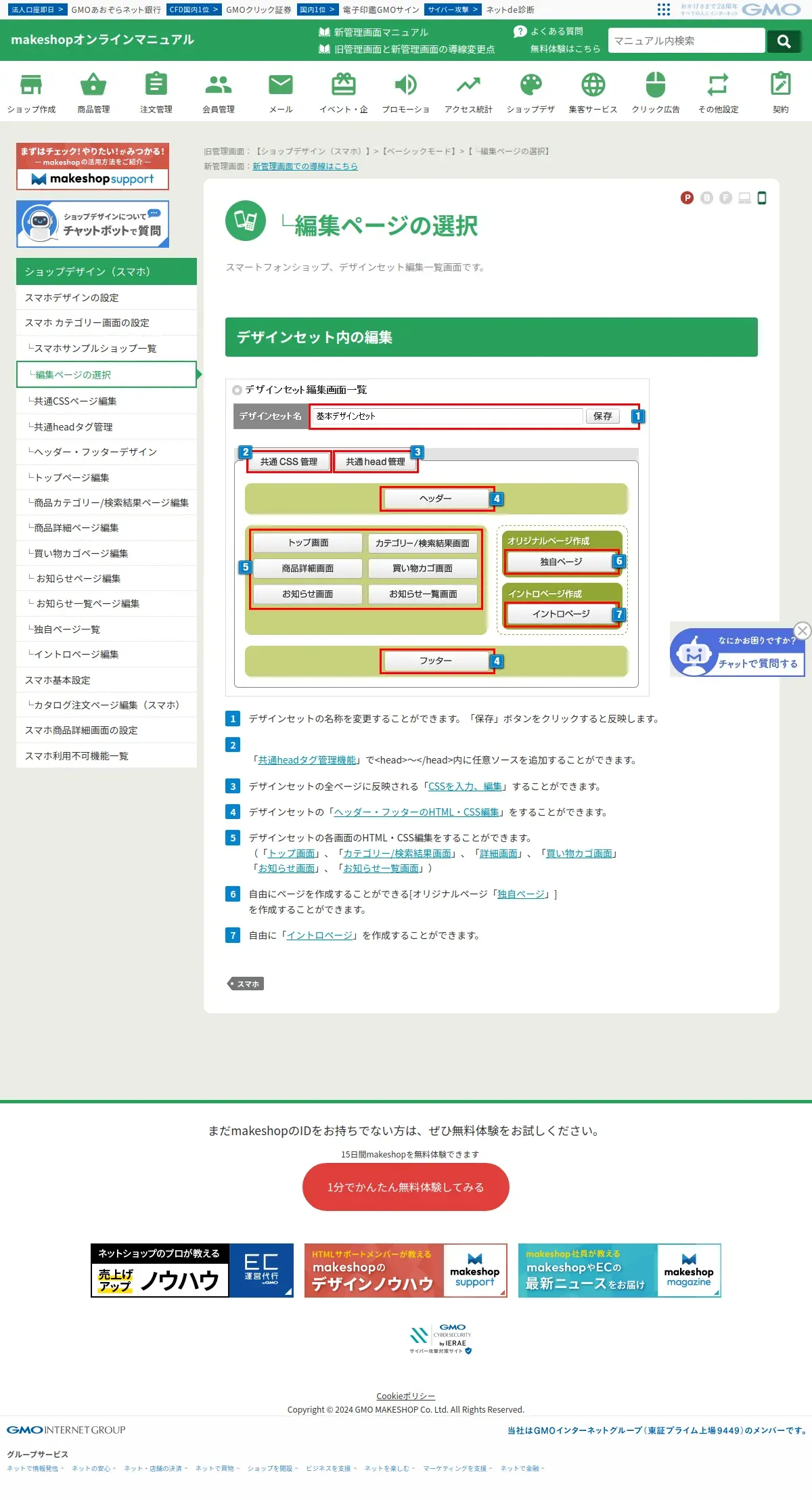Image resolution: width=812 pixels, height=1500 pixels.
Task: Expand ネット・店舗の決済 footer group
Action: (x=156, y=1468)
